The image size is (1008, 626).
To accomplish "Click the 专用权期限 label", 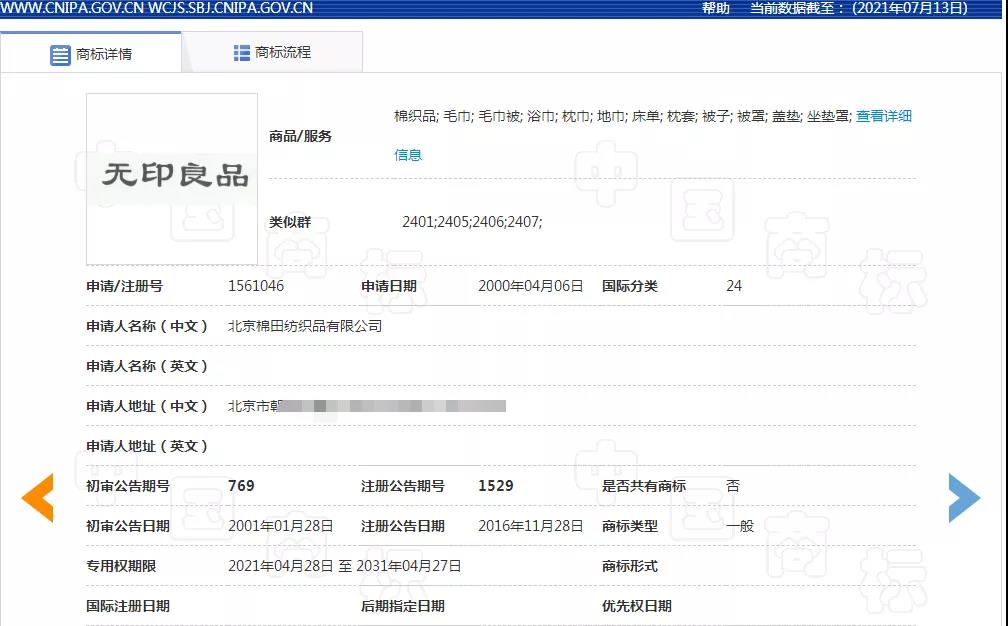I will click(121, 566).
